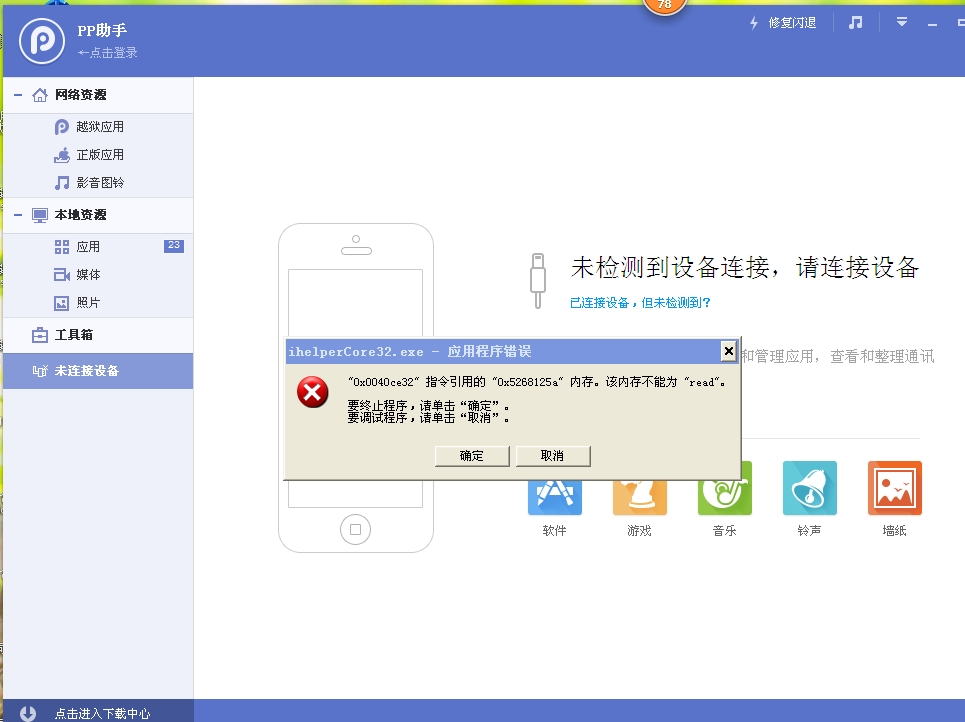Click 点击登录 to log in
Viewport: 965px width, 722px height.
pyautogui.click(x=108, y=53)
